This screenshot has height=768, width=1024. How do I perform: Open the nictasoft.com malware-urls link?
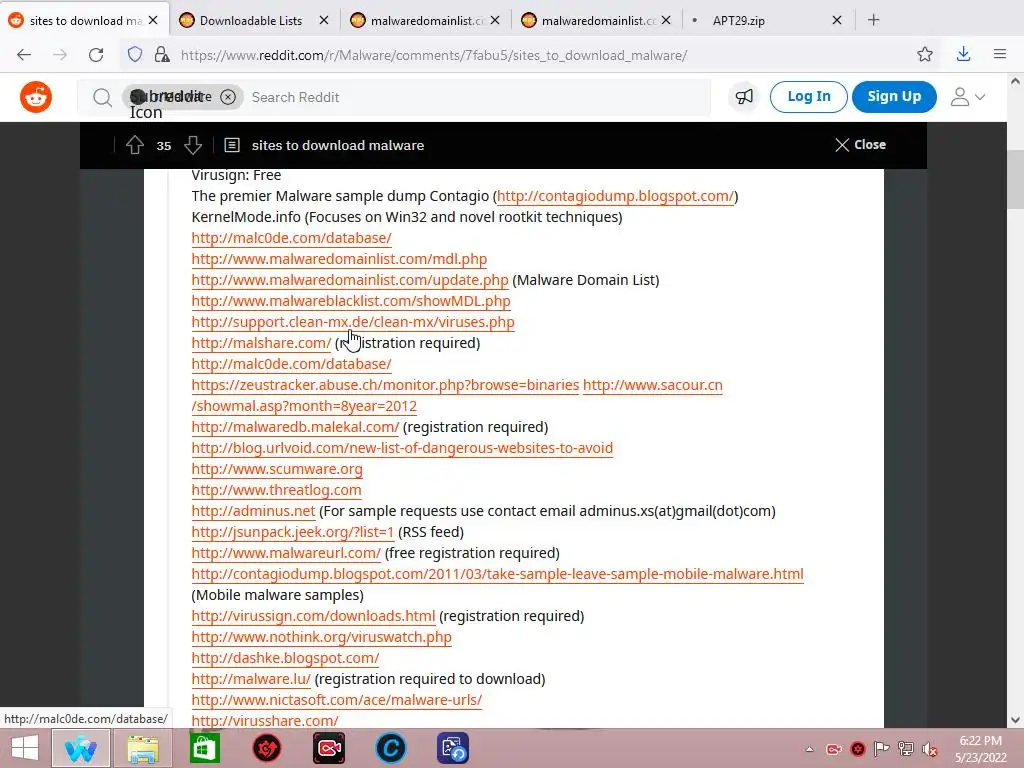[336, 700]
